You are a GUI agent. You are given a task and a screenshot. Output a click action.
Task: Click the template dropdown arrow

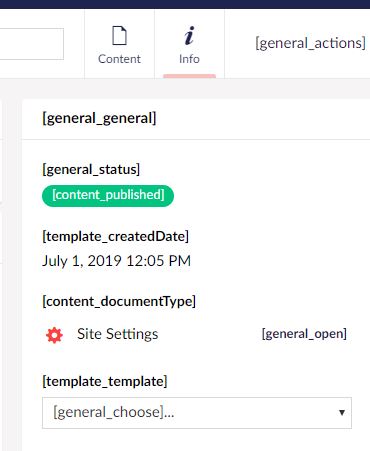(x=341, y=413)
